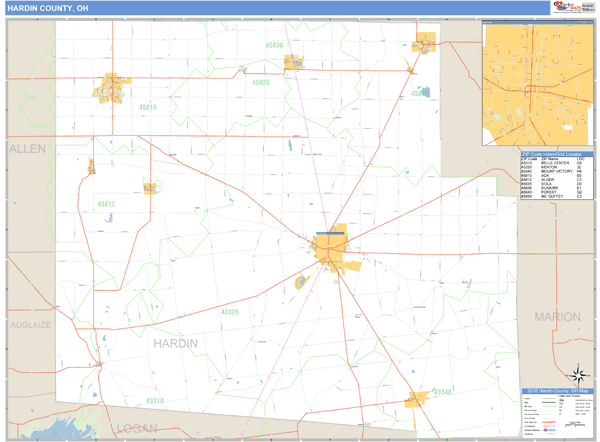Click the ALLEN county label
This screenshot has width=600, height=442.
[27, 148]
